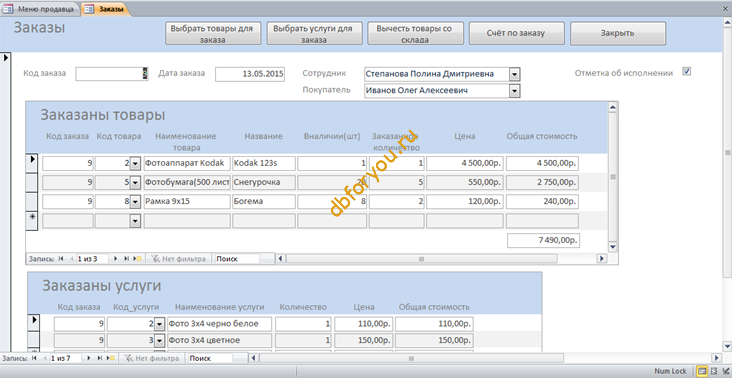
Task: Go to previous record in bottom main navigator
Action: 44,358
